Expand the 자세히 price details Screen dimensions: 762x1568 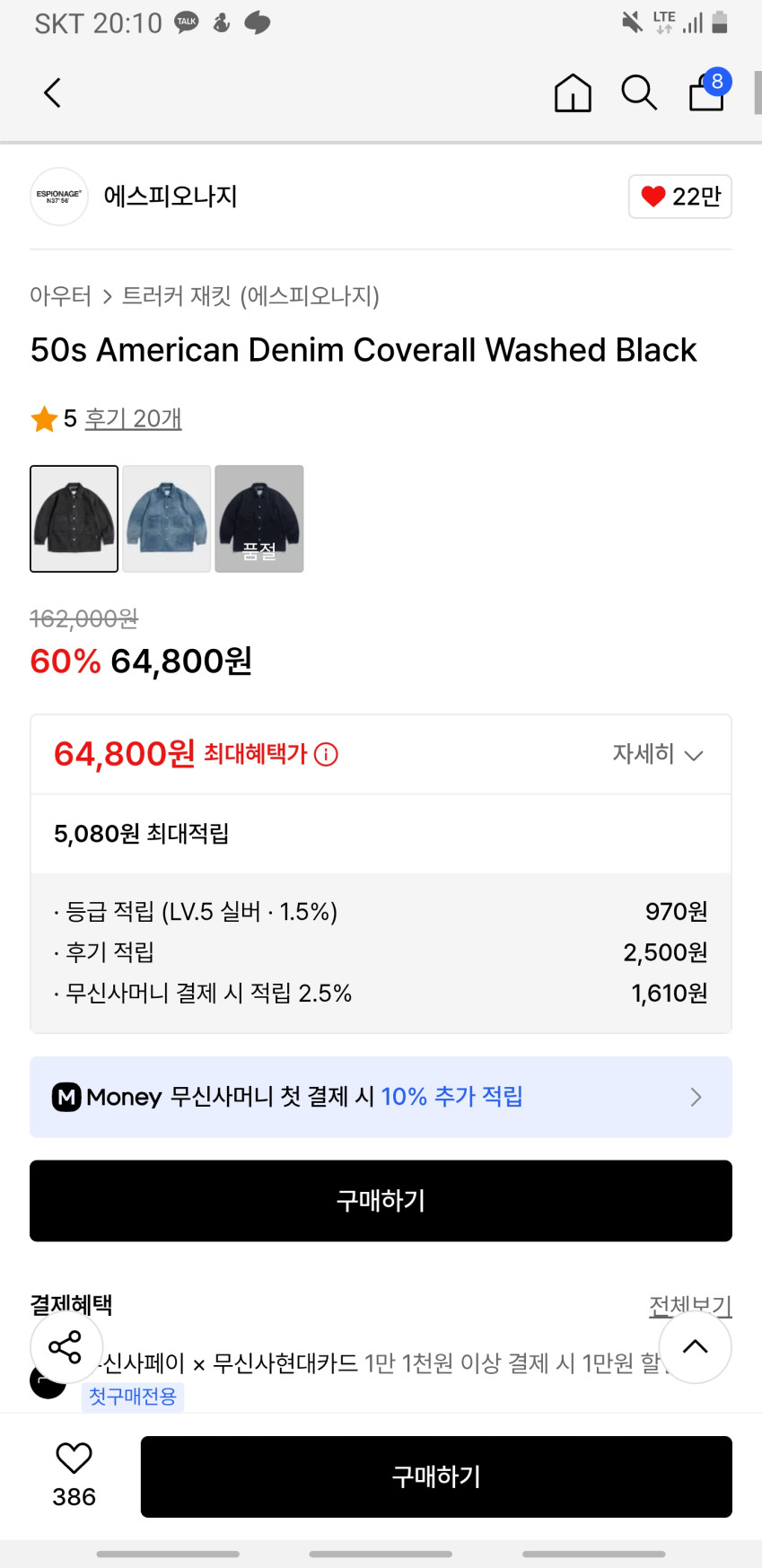657,754
